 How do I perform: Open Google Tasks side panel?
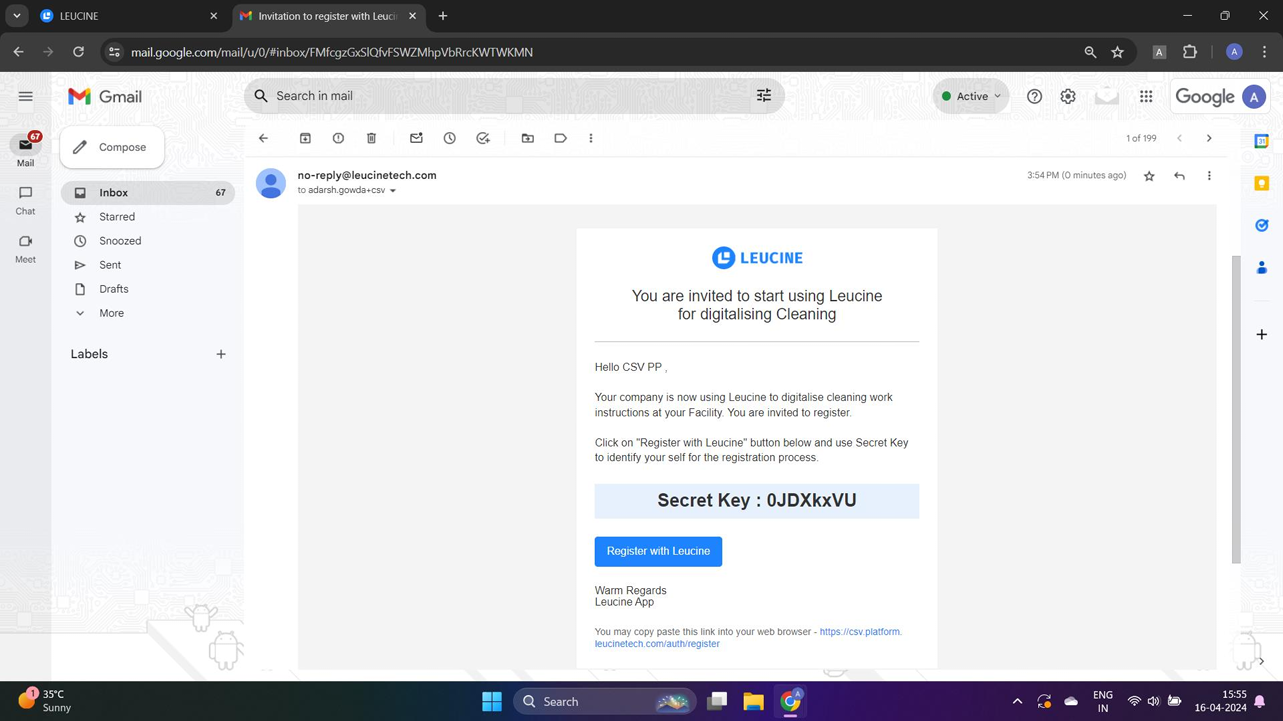click(1262, 225)
